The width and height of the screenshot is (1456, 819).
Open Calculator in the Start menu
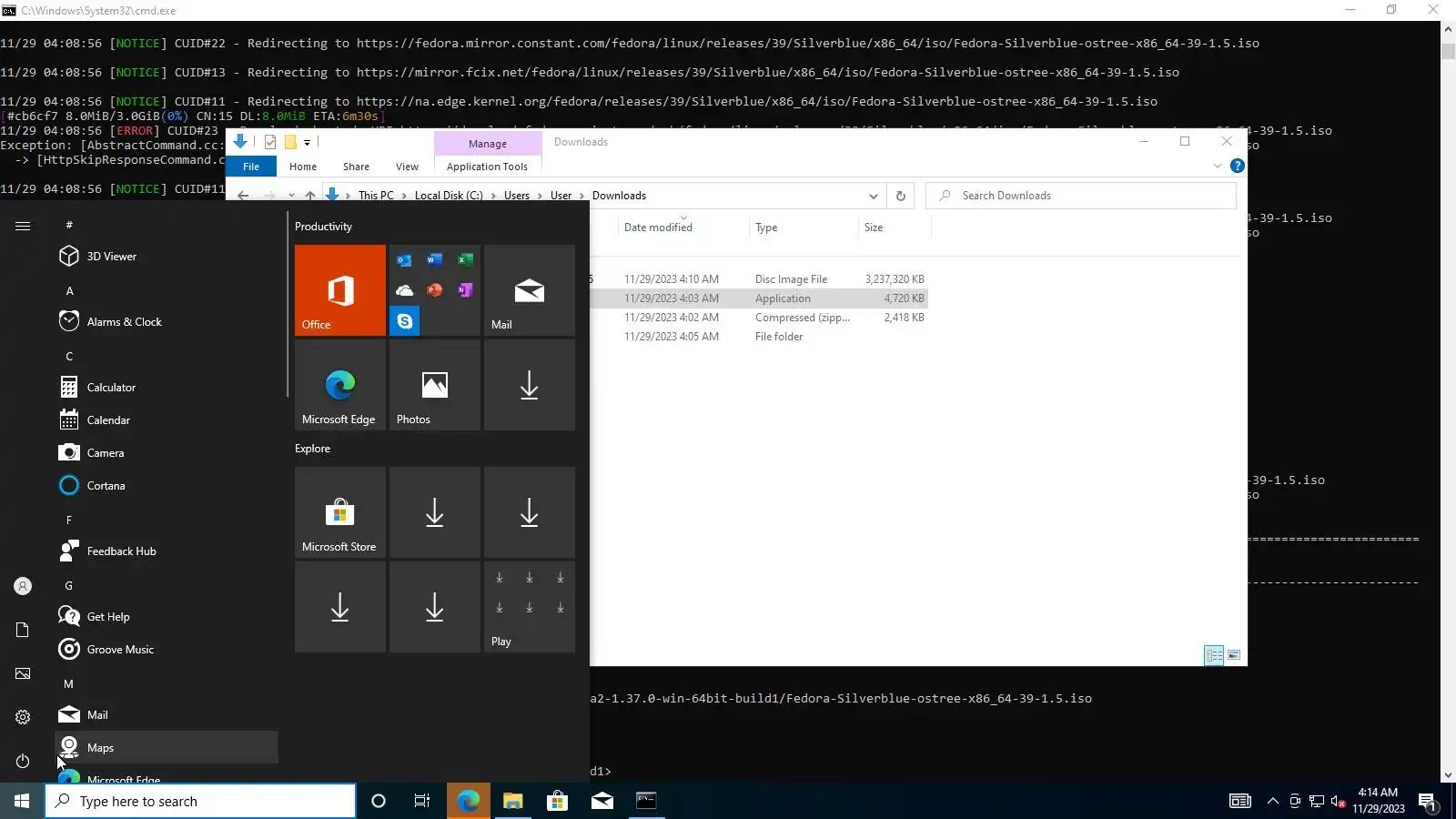point(167,388)
